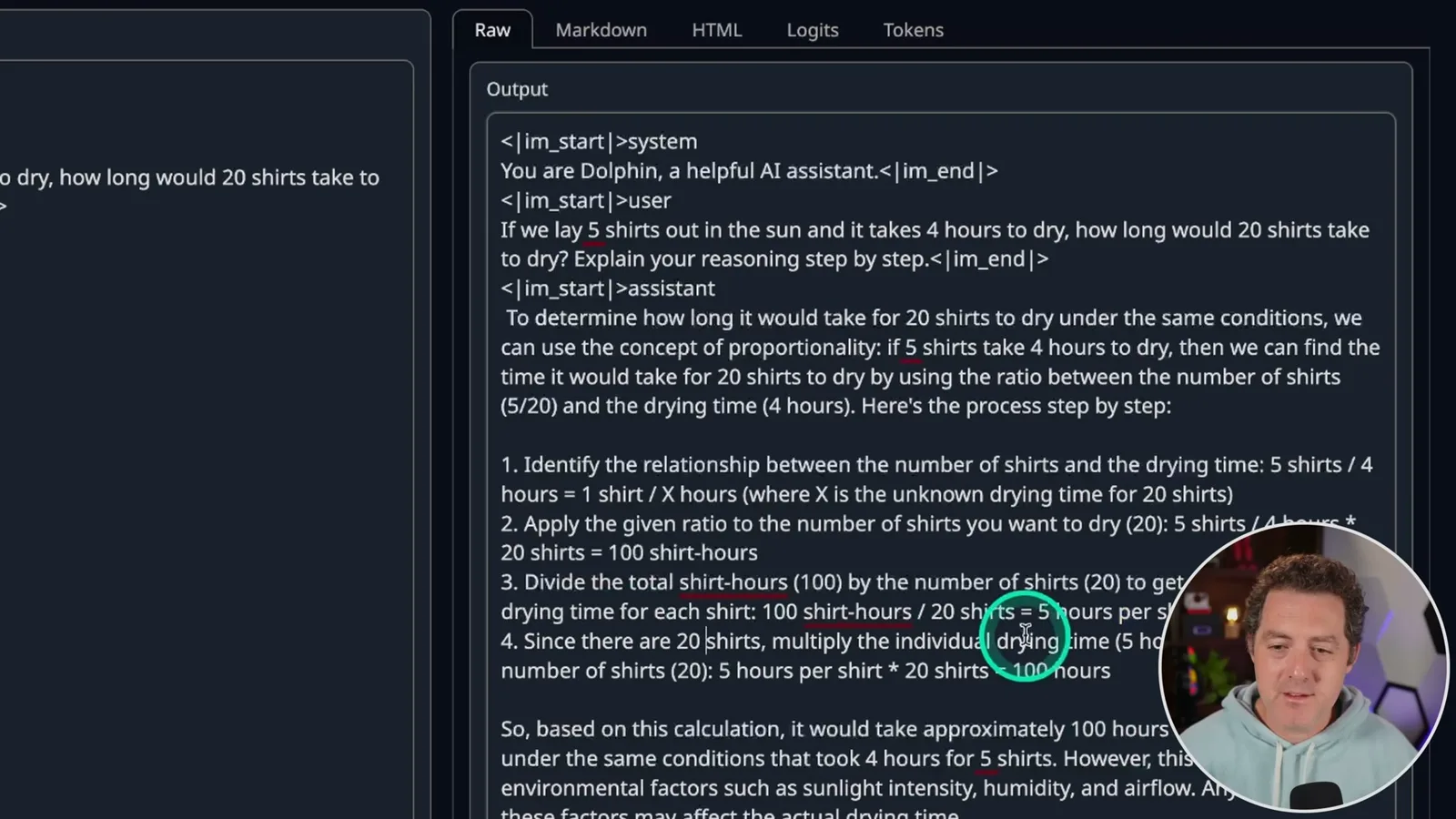1456x819 pixels.
Task: Click line starting "If we lay 5 shirts"
Action: (935, 229)
